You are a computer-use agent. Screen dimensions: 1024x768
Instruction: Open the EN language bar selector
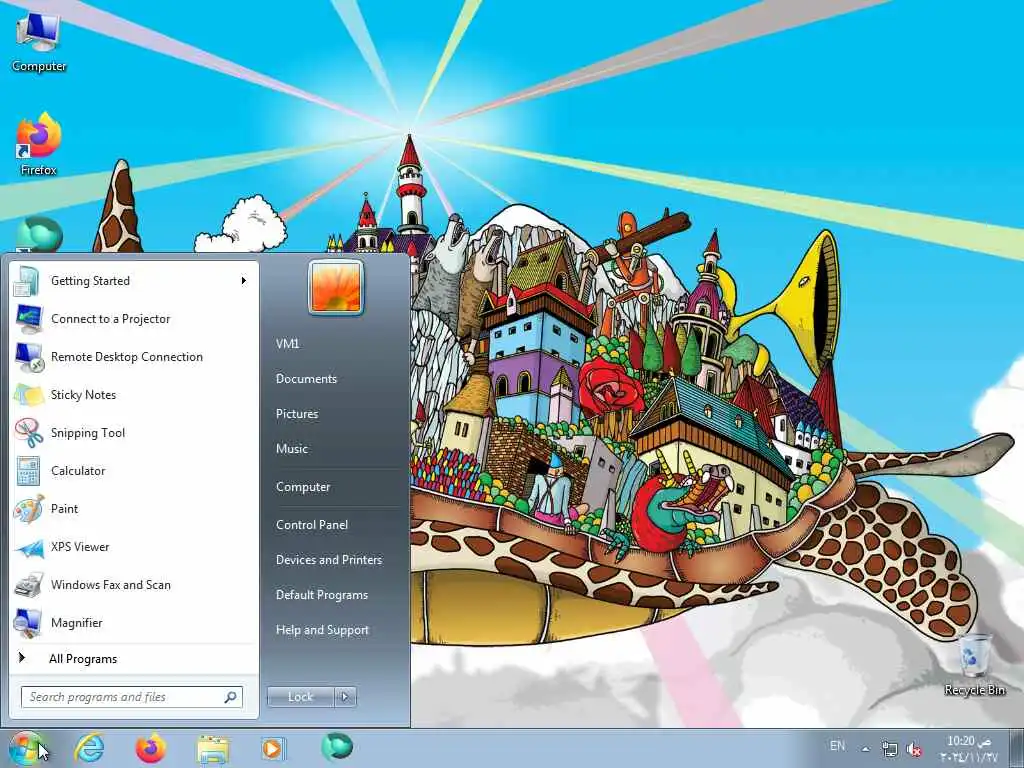(837, 745)
